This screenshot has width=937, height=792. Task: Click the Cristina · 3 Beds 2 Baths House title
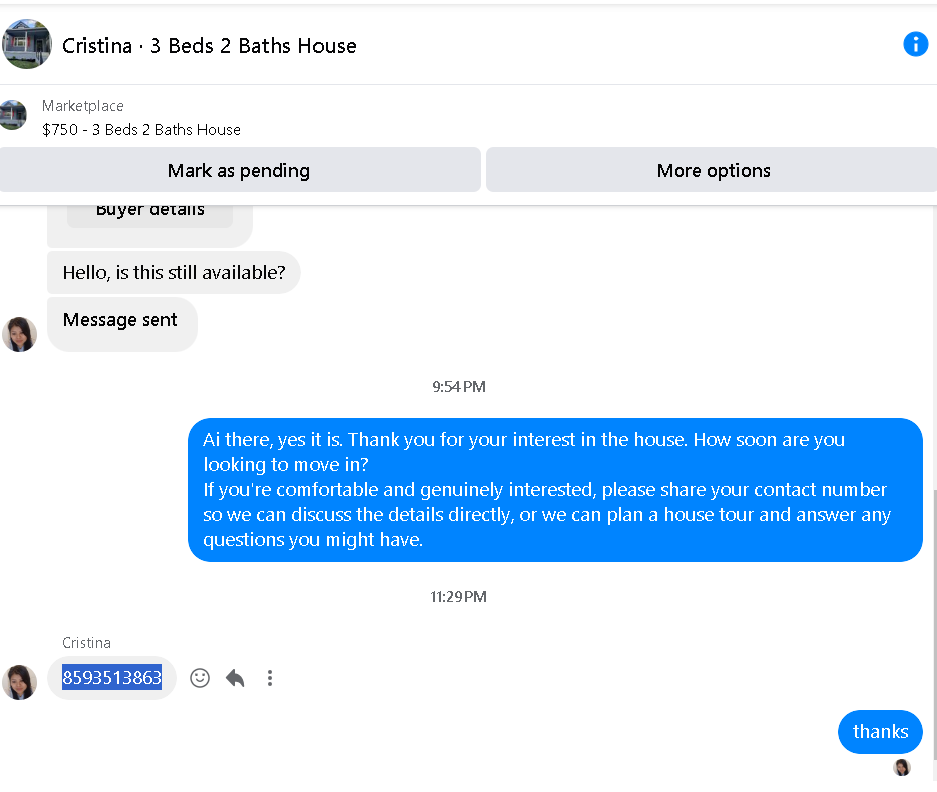209,45
